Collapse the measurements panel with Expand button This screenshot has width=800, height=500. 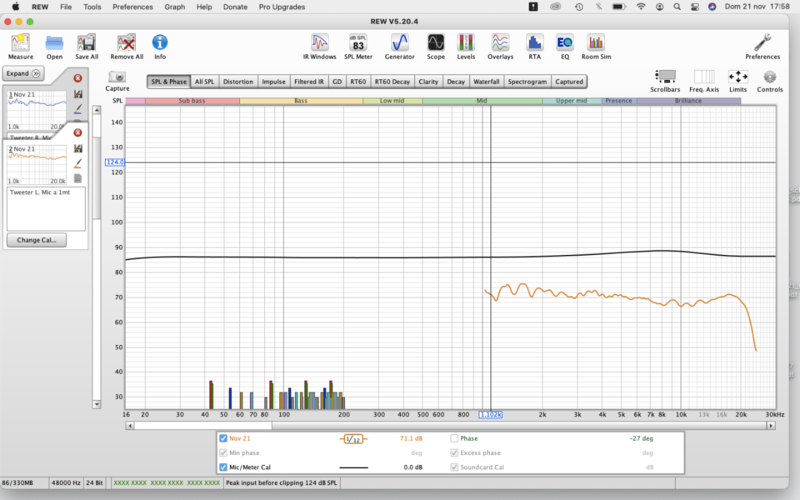click(x=24, y=73)
